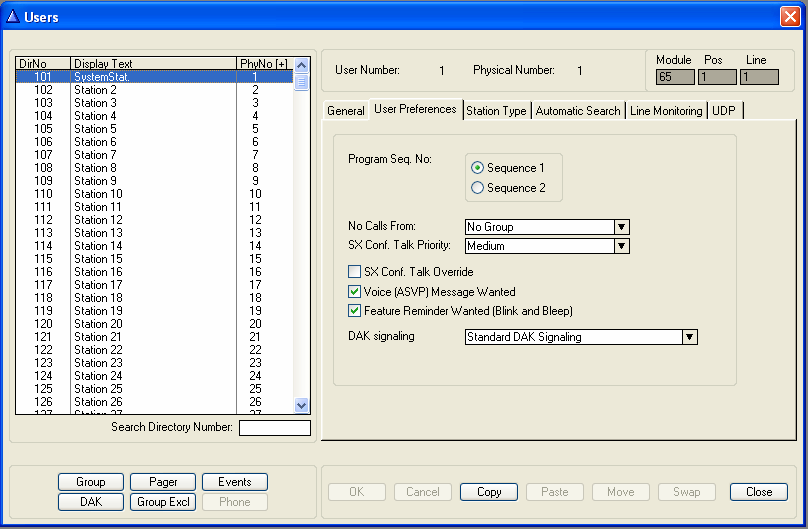Expand SX Conf. Talk Priority dropdown
808x529 pixels.
pos(621,246)
